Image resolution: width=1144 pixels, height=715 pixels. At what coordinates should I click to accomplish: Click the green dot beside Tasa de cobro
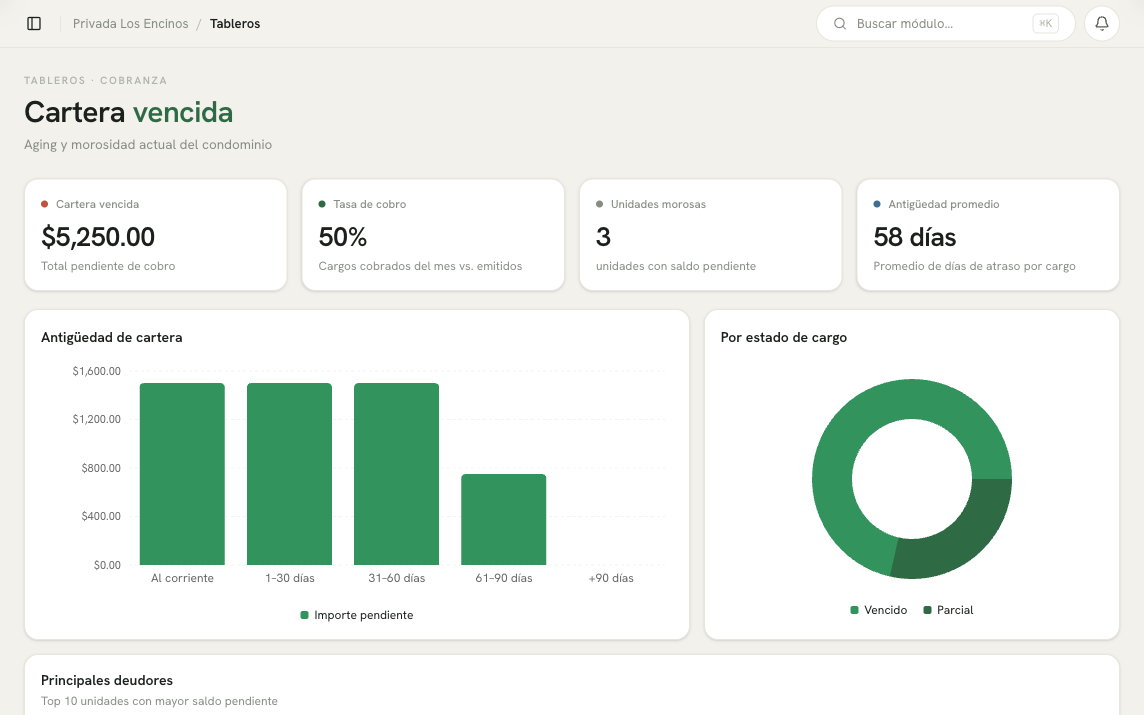pos(322,204)
